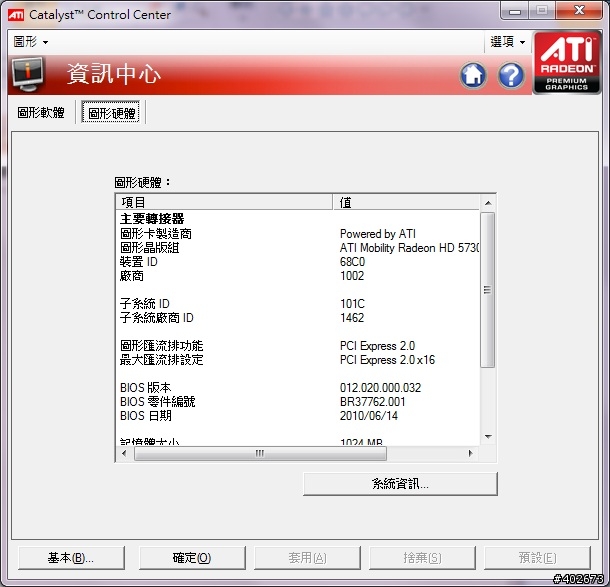Screen dimensions: 610x587
Task: Click the part number BR37762.001
Action: click(373, 402)
